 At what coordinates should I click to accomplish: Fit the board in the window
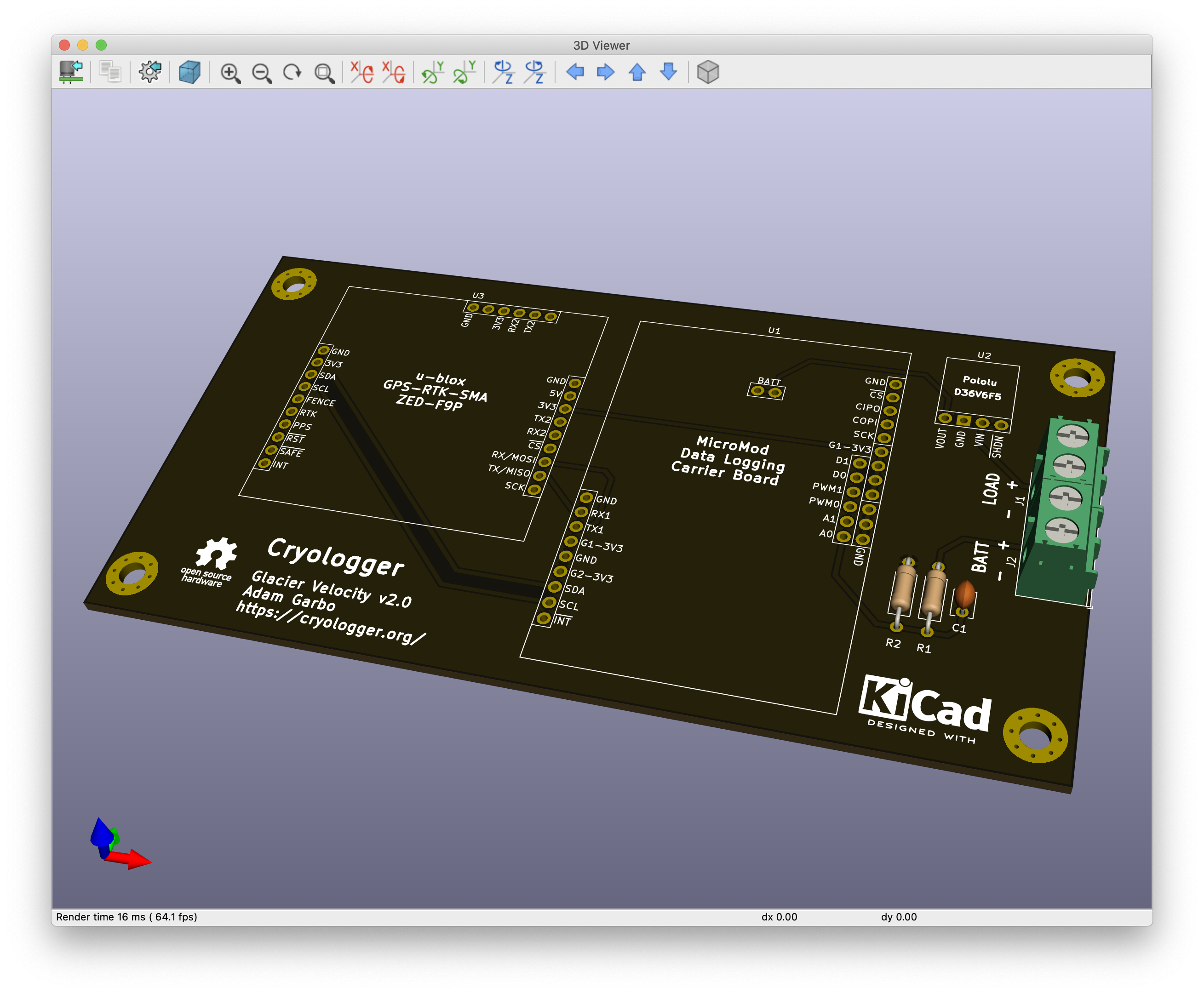coord(324,73)
